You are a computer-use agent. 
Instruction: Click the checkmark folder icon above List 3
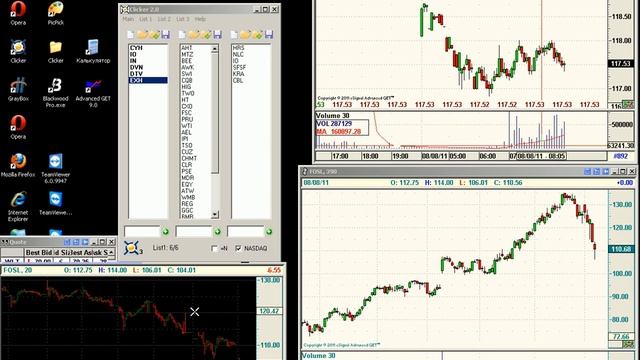[257, 35]
